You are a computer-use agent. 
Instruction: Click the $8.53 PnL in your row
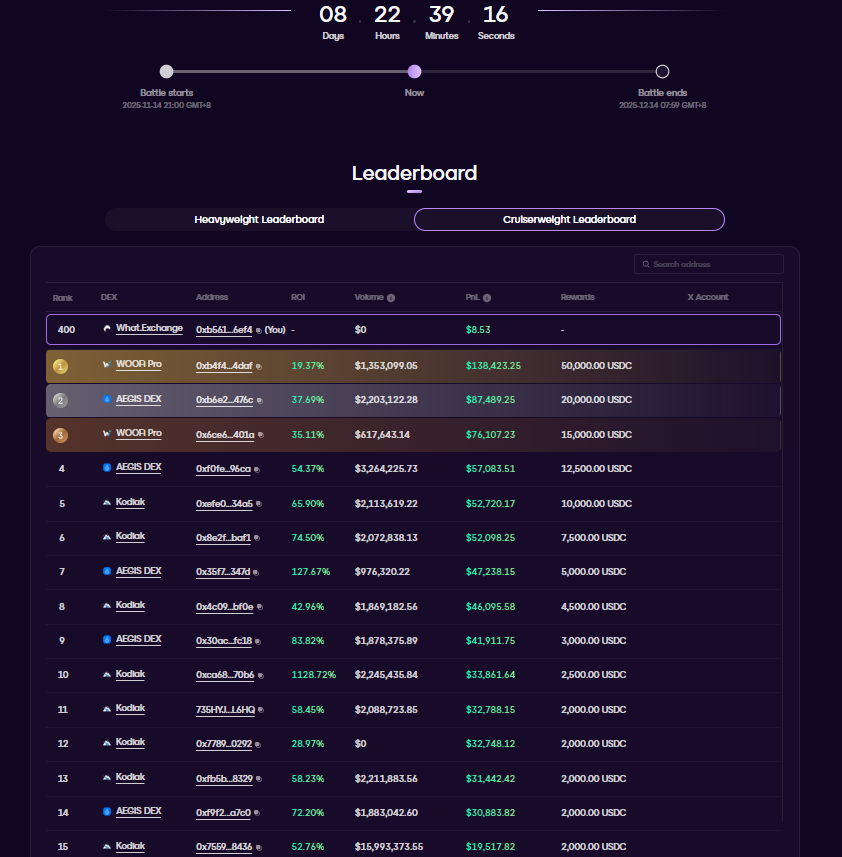pyautogui.click(x=478, y=330)
